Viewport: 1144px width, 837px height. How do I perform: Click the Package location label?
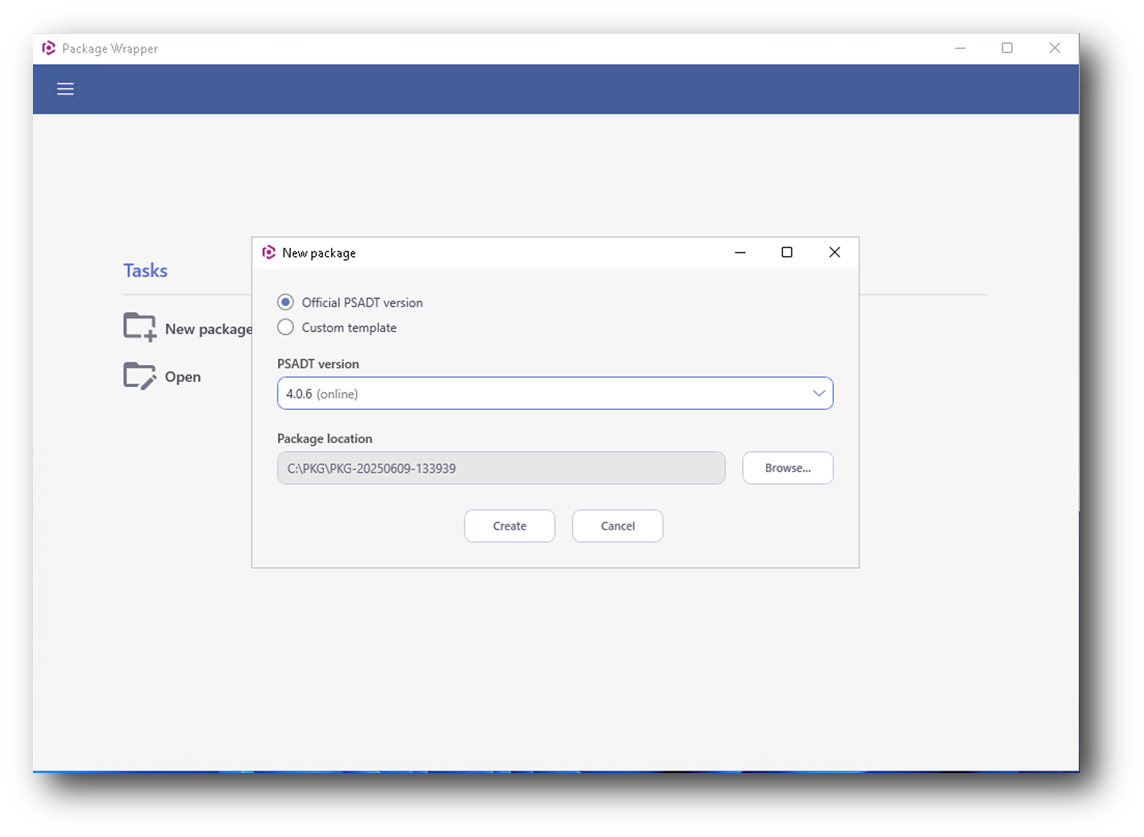pyautogui.click(x=325, y=439)
